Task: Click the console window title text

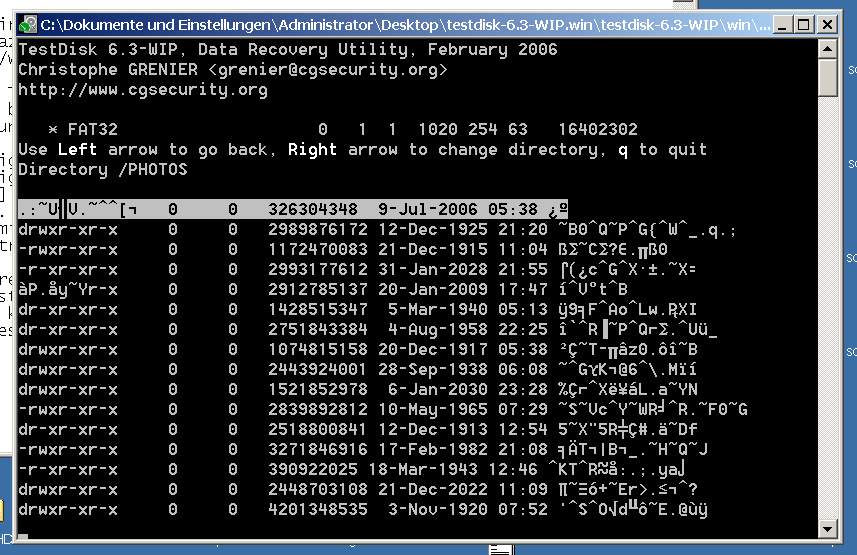Action: [405, 25]
